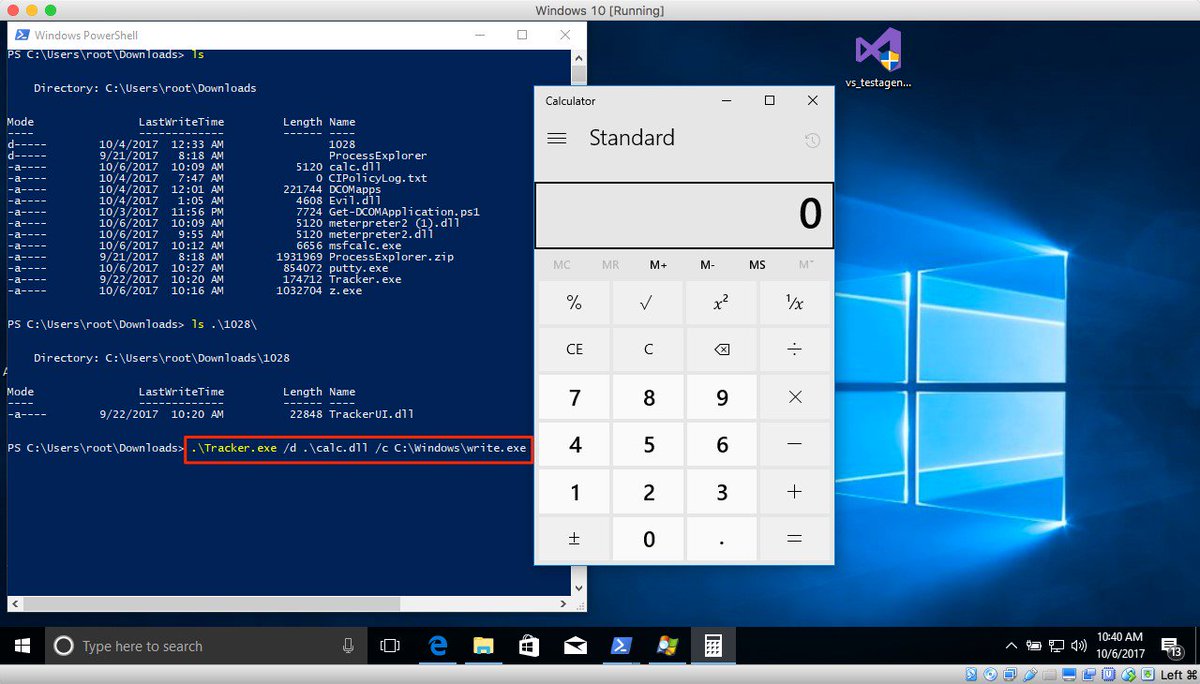The image size is (1200, 684).
Task: Click the PowerShell vertical scrollbar up arrow
Action: click(578, 57)
